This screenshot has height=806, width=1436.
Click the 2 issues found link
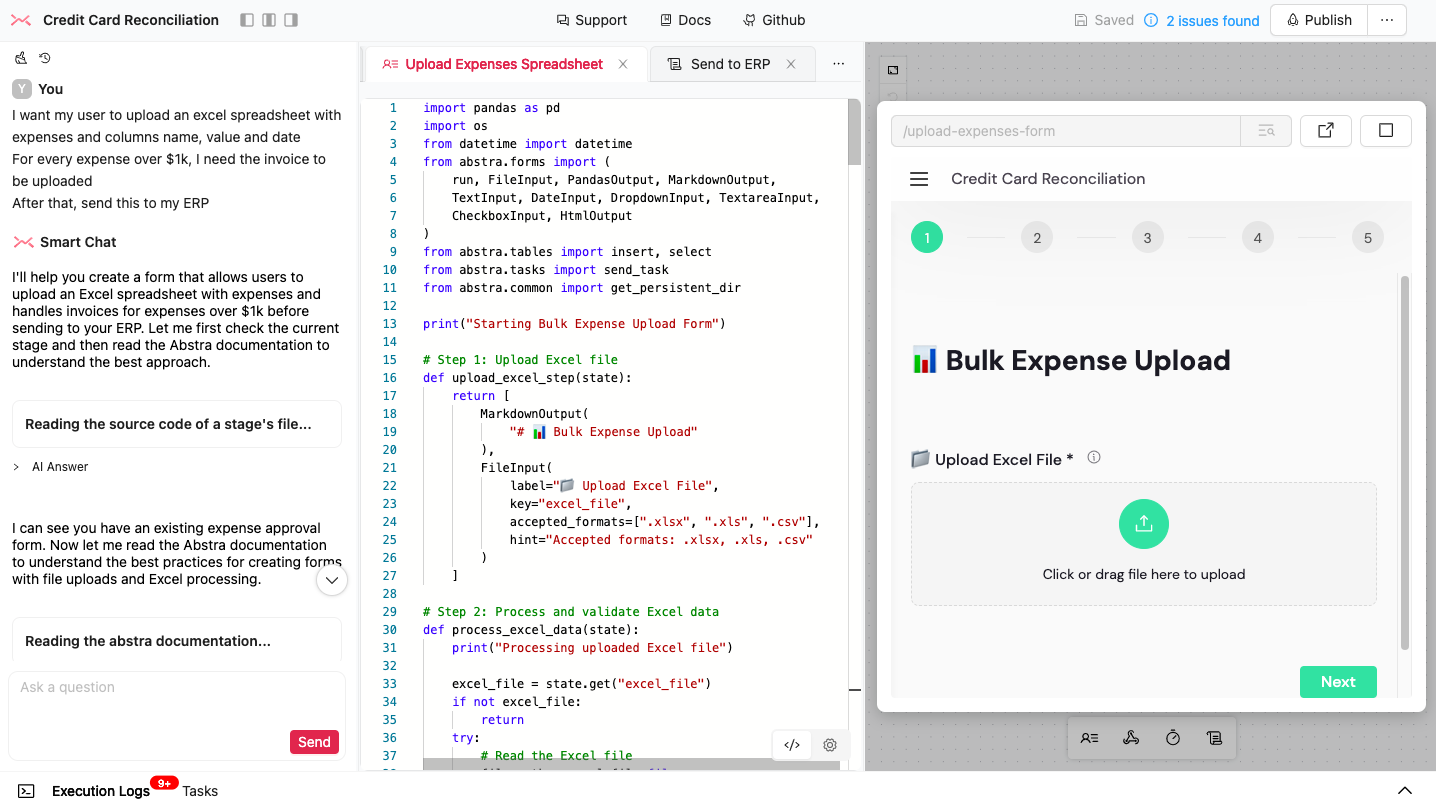[1212, 21]
